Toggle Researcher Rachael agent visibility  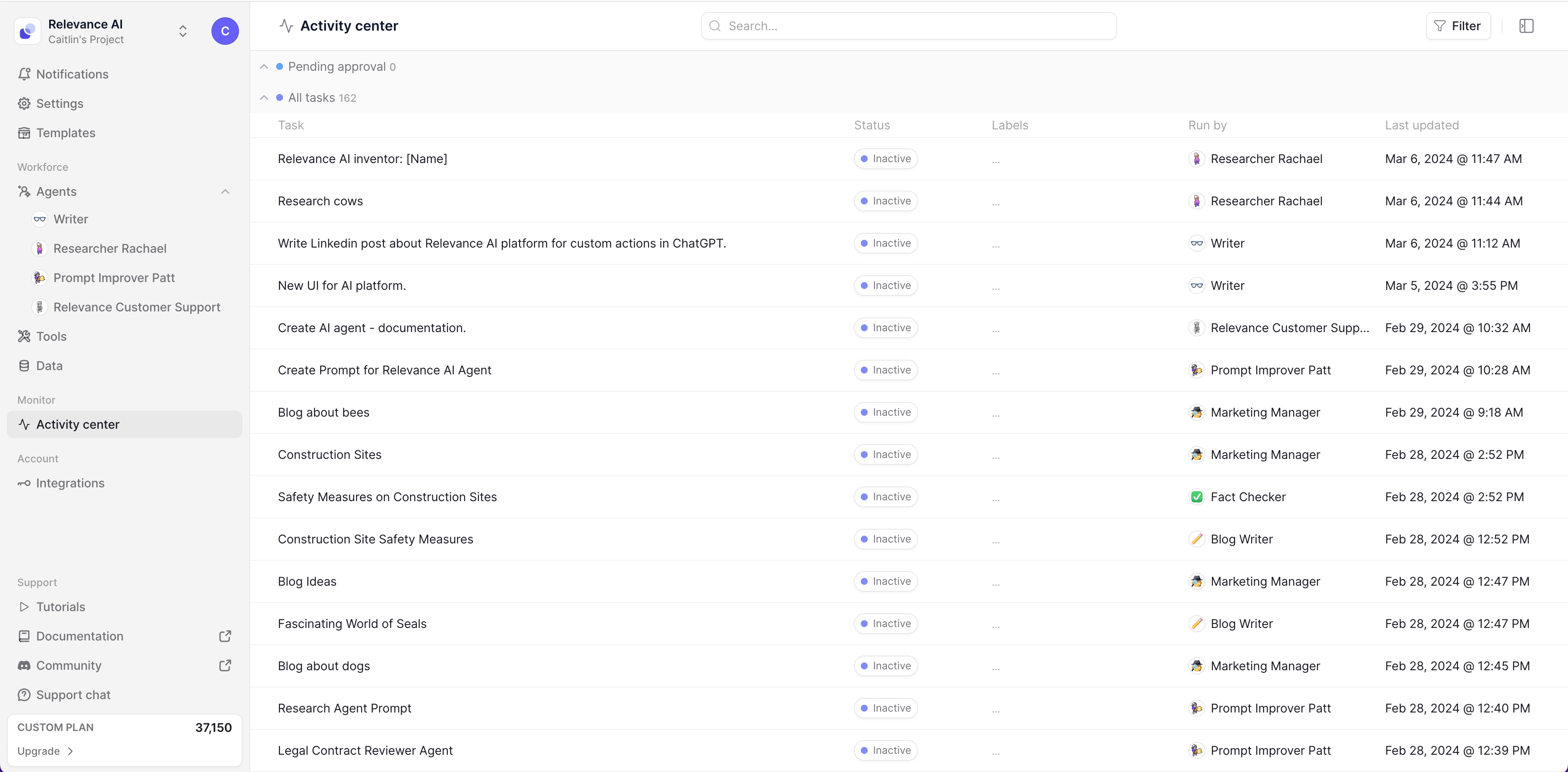pos(110,248)
